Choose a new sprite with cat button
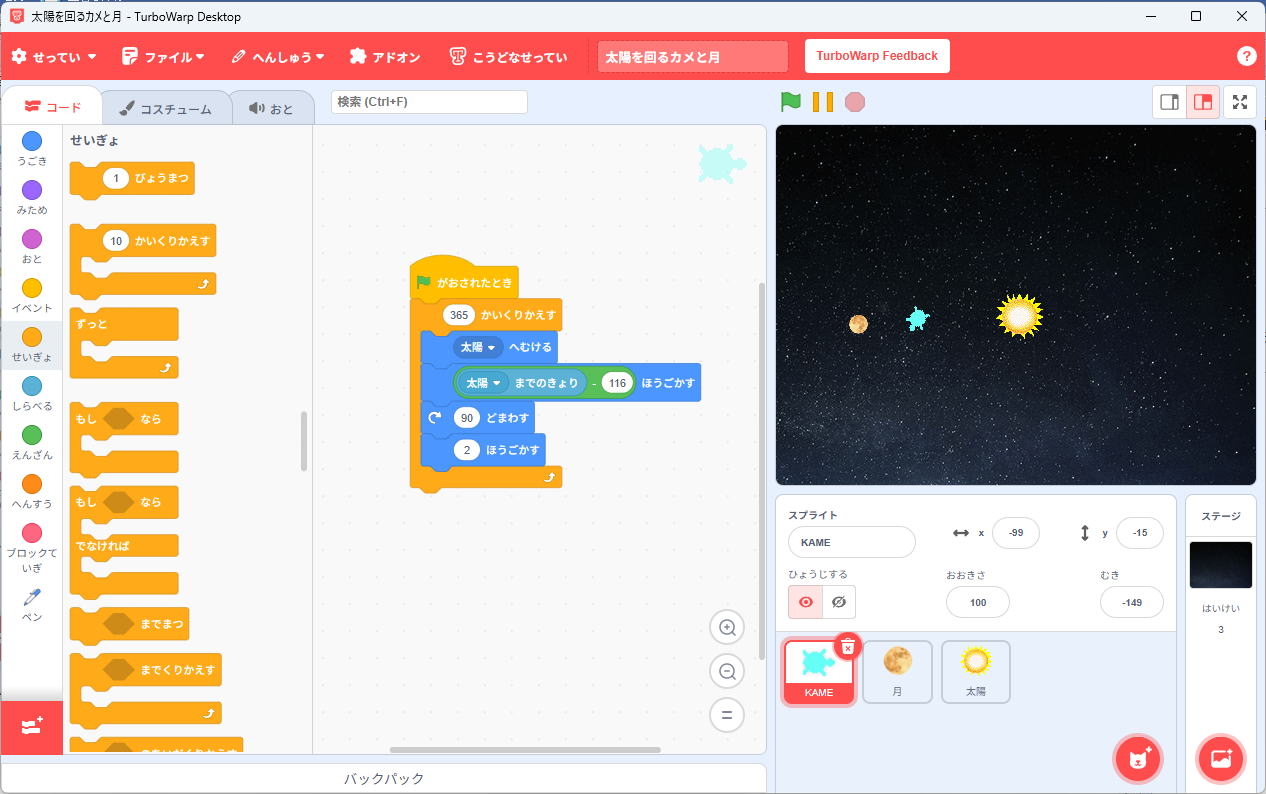The height and width of the screenshot is (794, 1266). (x=1138, y=759)
